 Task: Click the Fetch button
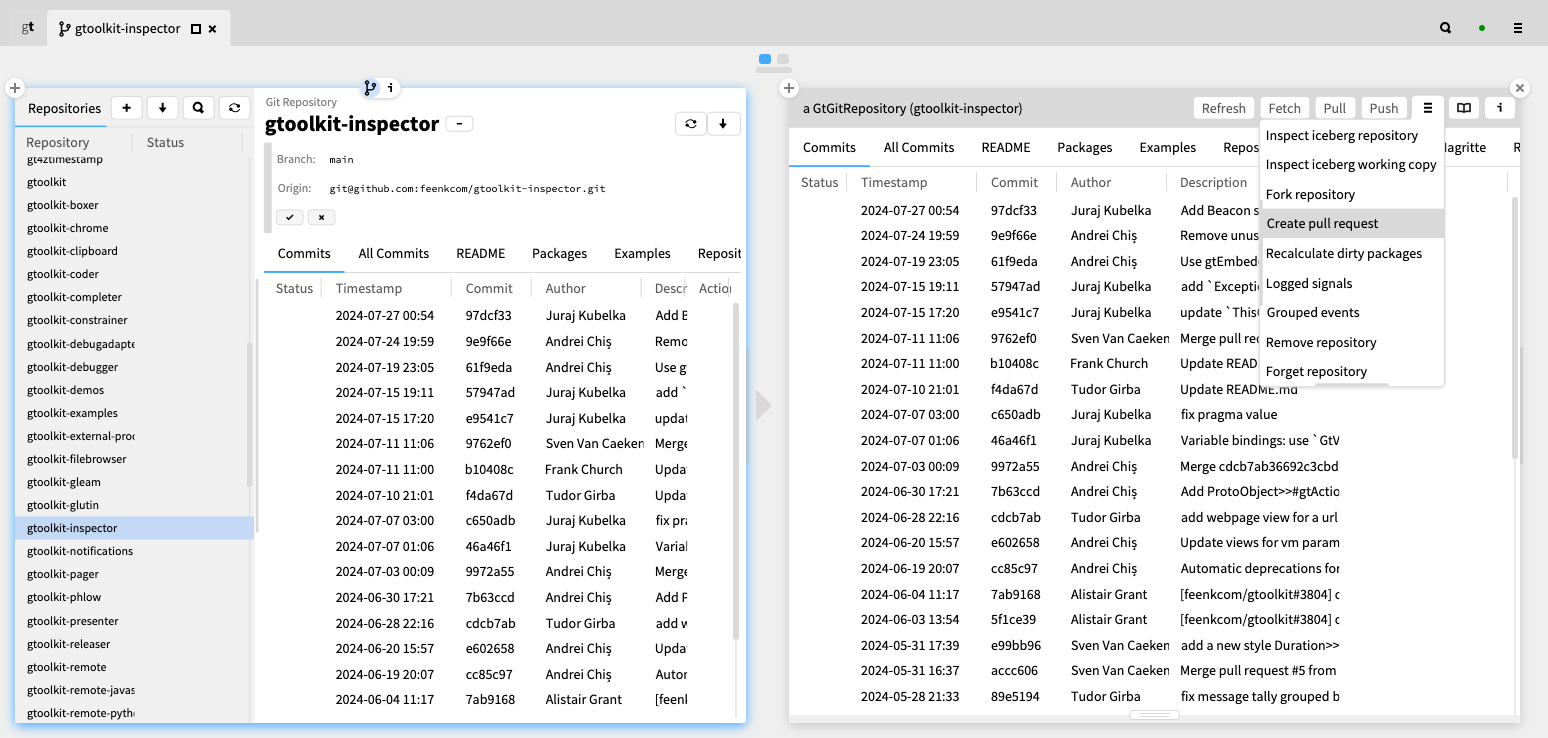click(x=1285, y=108)
